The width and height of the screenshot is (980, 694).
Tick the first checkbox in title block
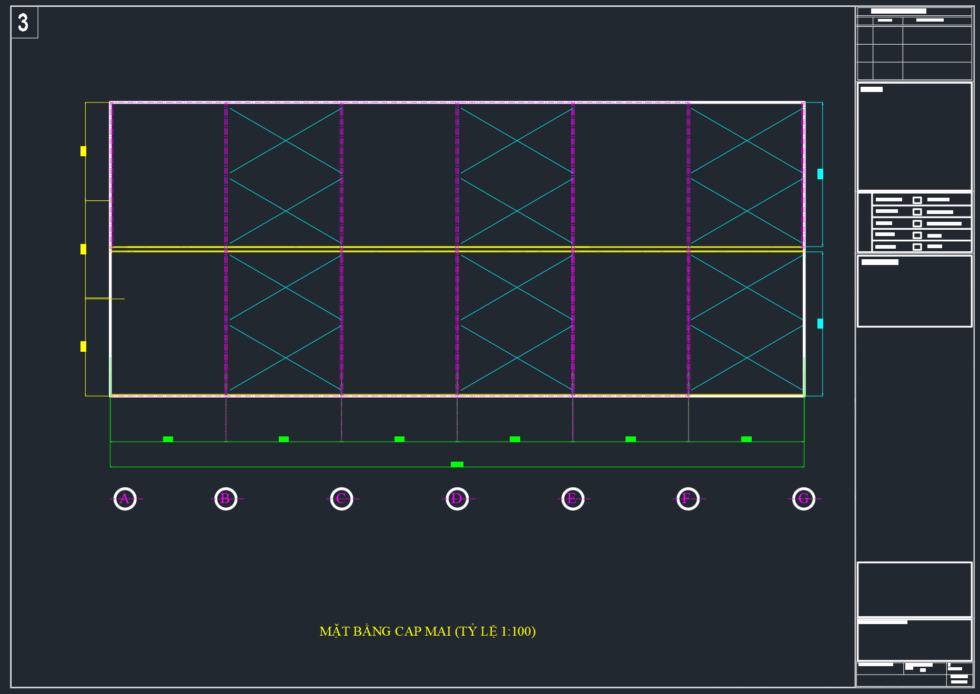[917, 200]
